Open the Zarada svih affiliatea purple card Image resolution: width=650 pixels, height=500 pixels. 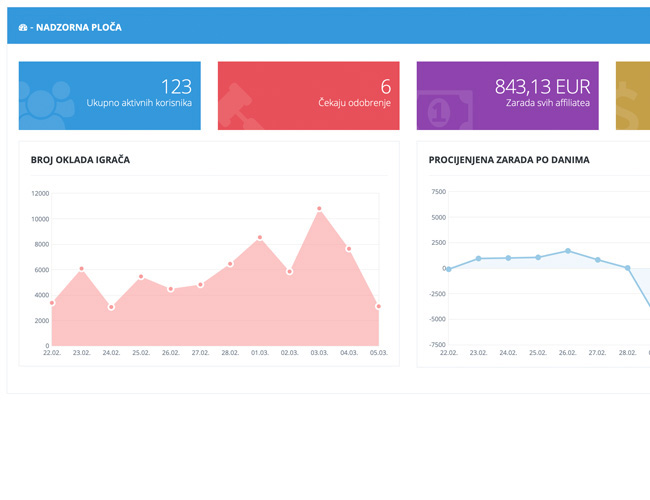[507, 96]
